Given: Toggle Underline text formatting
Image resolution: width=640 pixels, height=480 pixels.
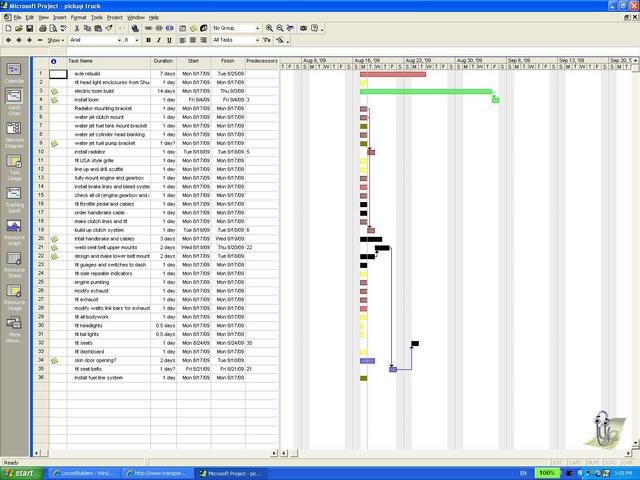Looking at the screenshot, I should pyautogui.click(x=168, y=40).
